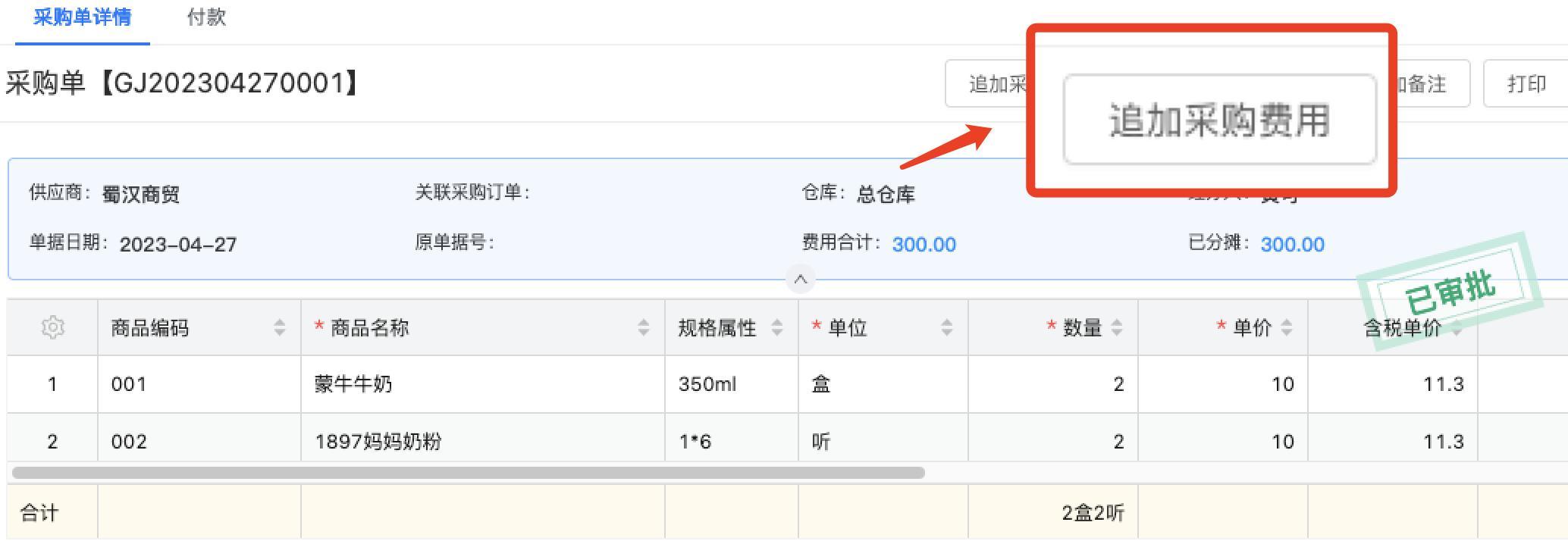Select the 蒙牛牛奶 product row
This screenshot has width=1568, height=544.
pos(353,384)
